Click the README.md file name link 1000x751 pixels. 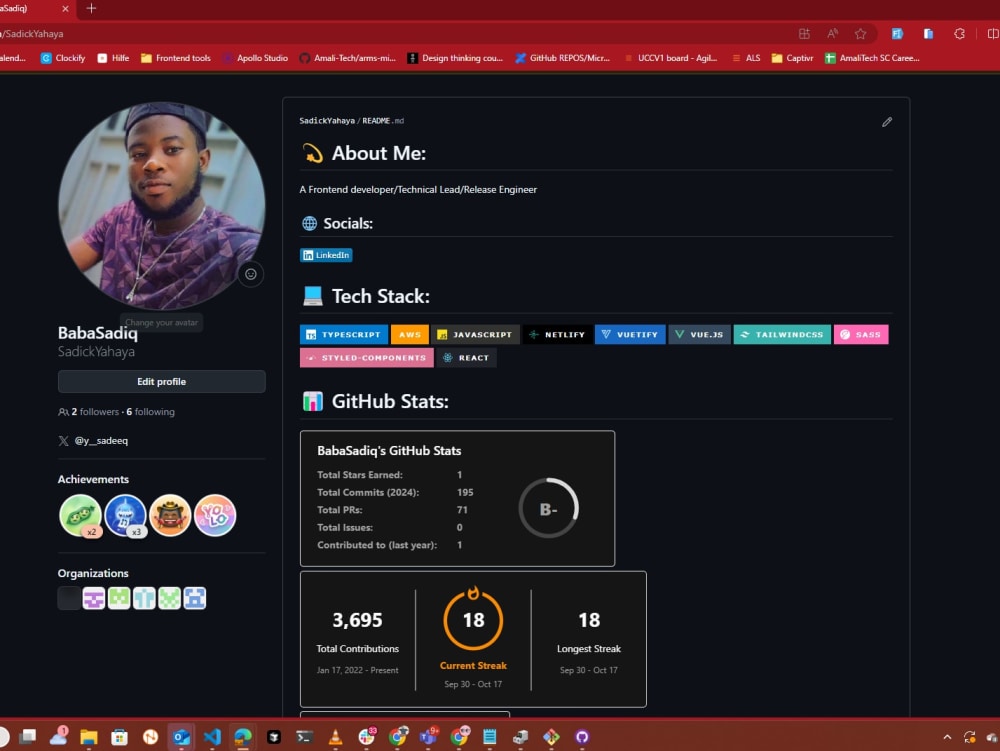383,120
